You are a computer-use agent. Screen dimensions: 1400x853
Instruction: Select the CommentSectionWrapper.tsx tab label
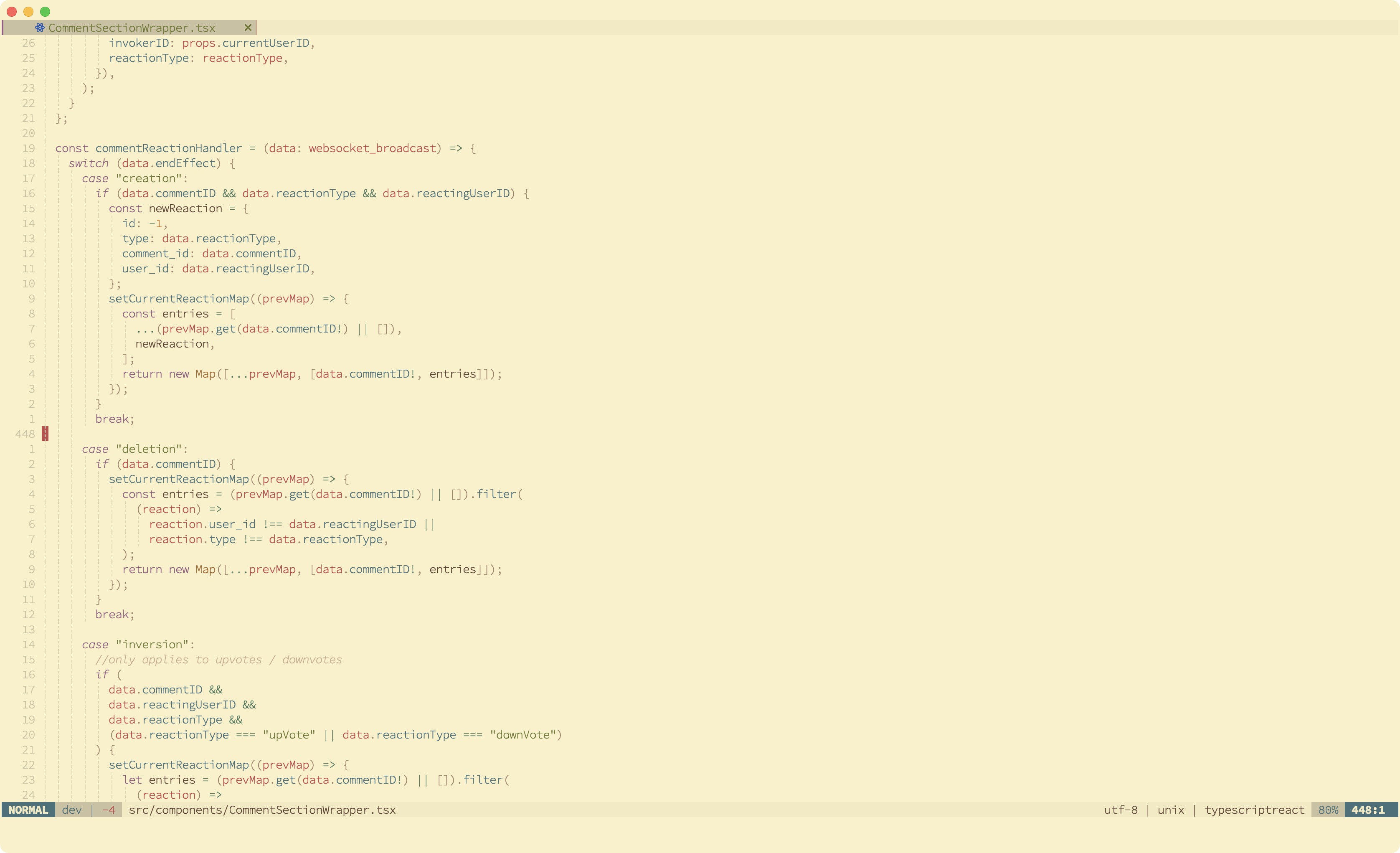click(132, 28)
